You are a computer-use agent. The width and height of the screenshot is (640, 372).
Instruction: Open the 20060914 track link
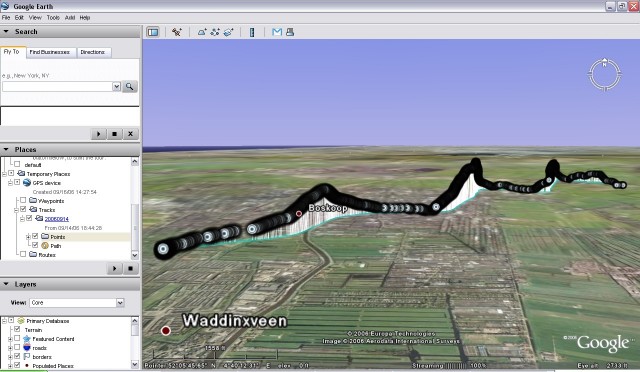[57, 219]
